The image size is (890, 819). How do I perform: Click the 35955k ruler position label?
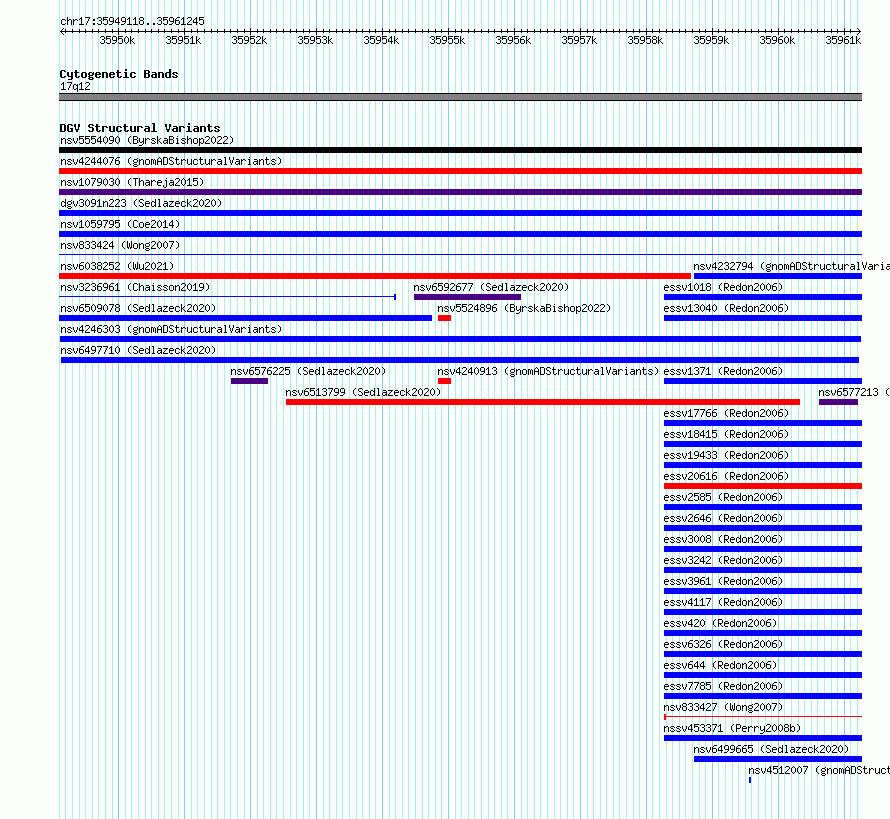447,40
